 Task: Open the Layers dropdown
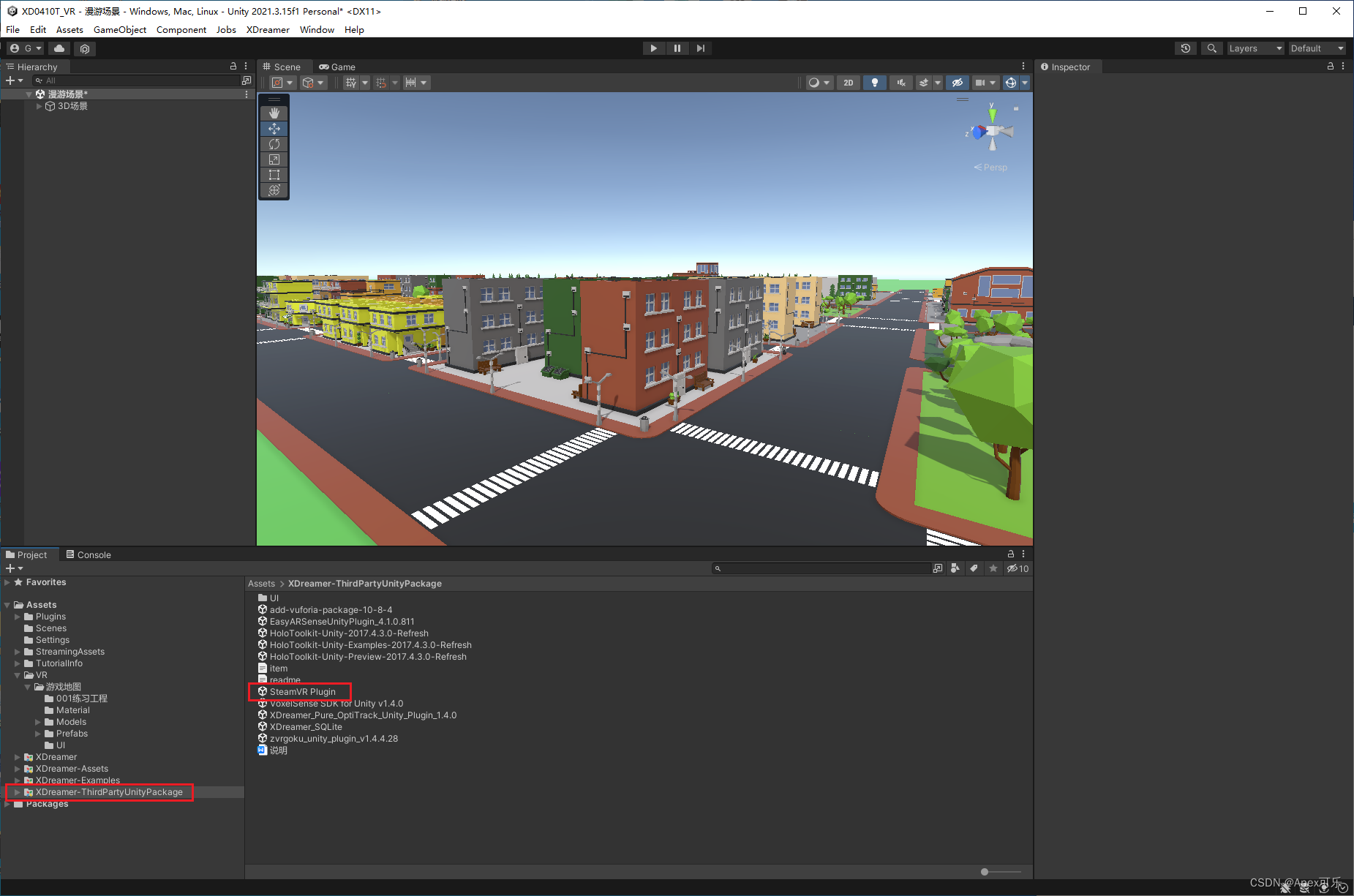pos(1255,48)
